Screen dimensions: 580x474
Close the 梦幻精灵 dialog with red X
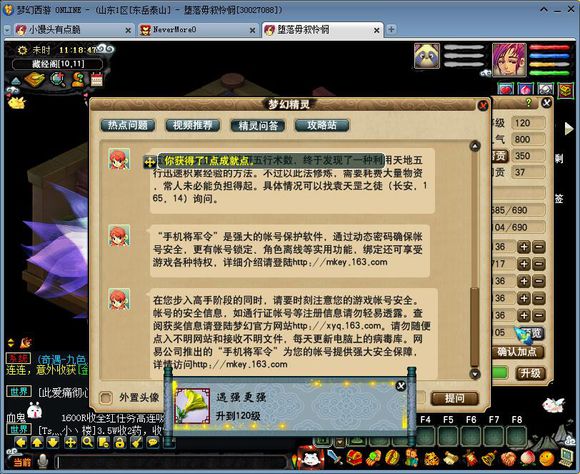tap(483, 106)
